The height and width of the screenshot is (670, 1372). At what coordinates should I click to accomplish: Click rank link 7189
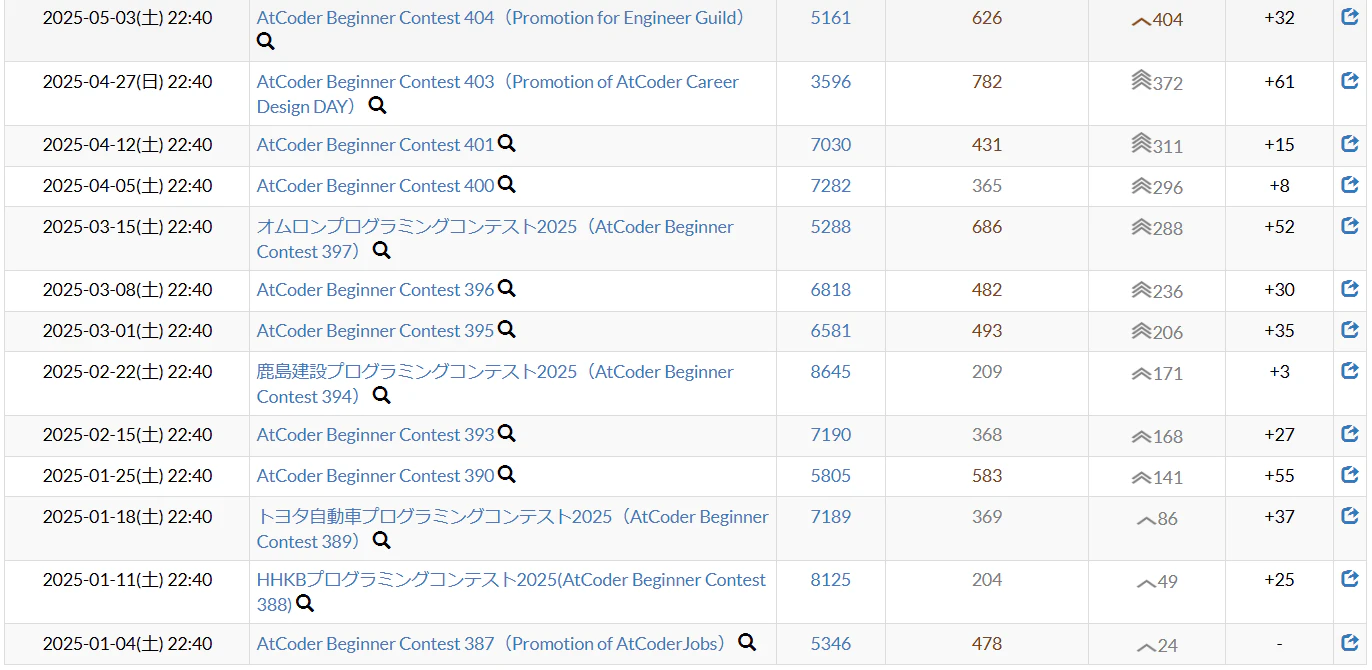[831, 517]
